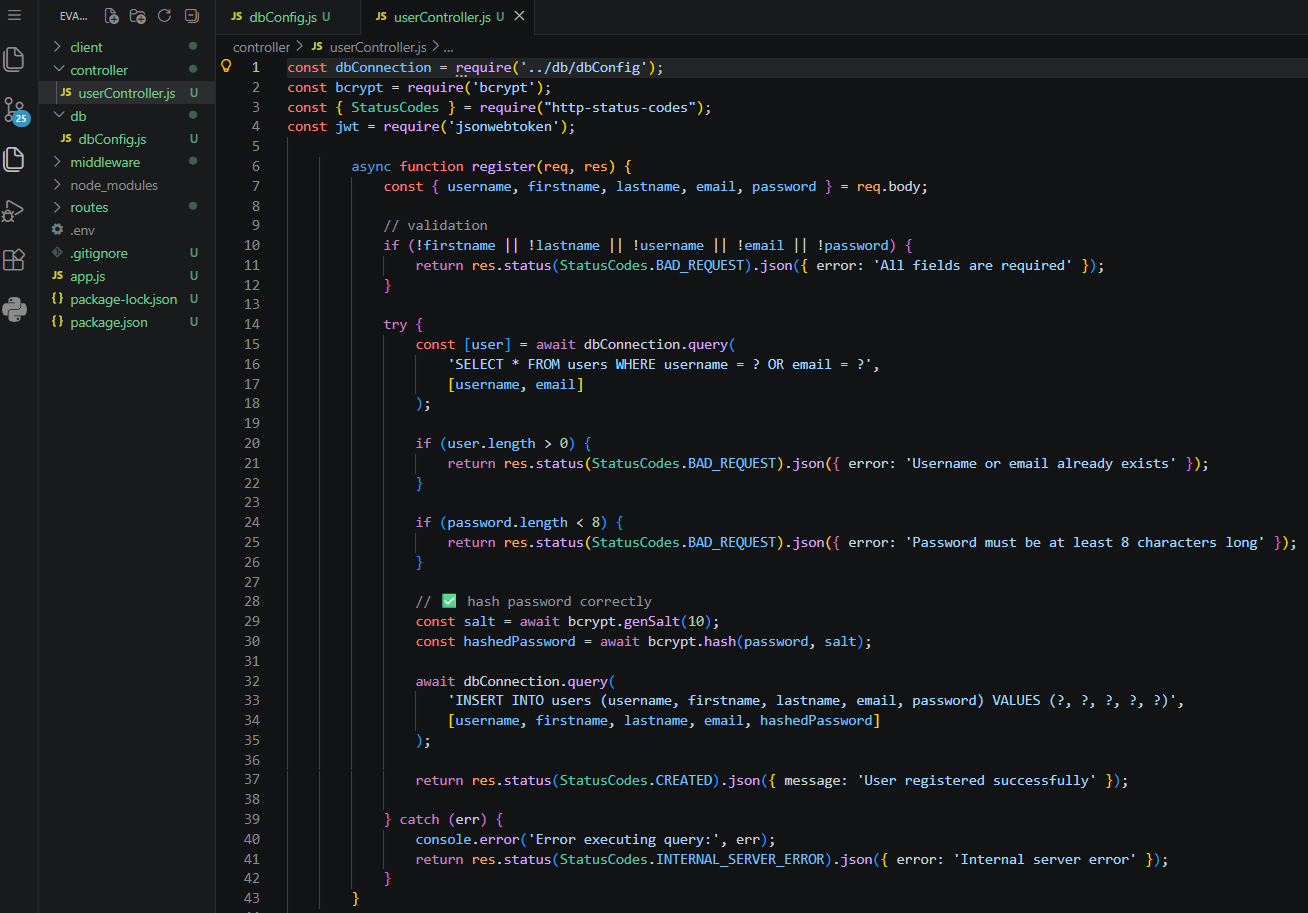Click braces icon beside package-lock.json

[x=57, y=299]
